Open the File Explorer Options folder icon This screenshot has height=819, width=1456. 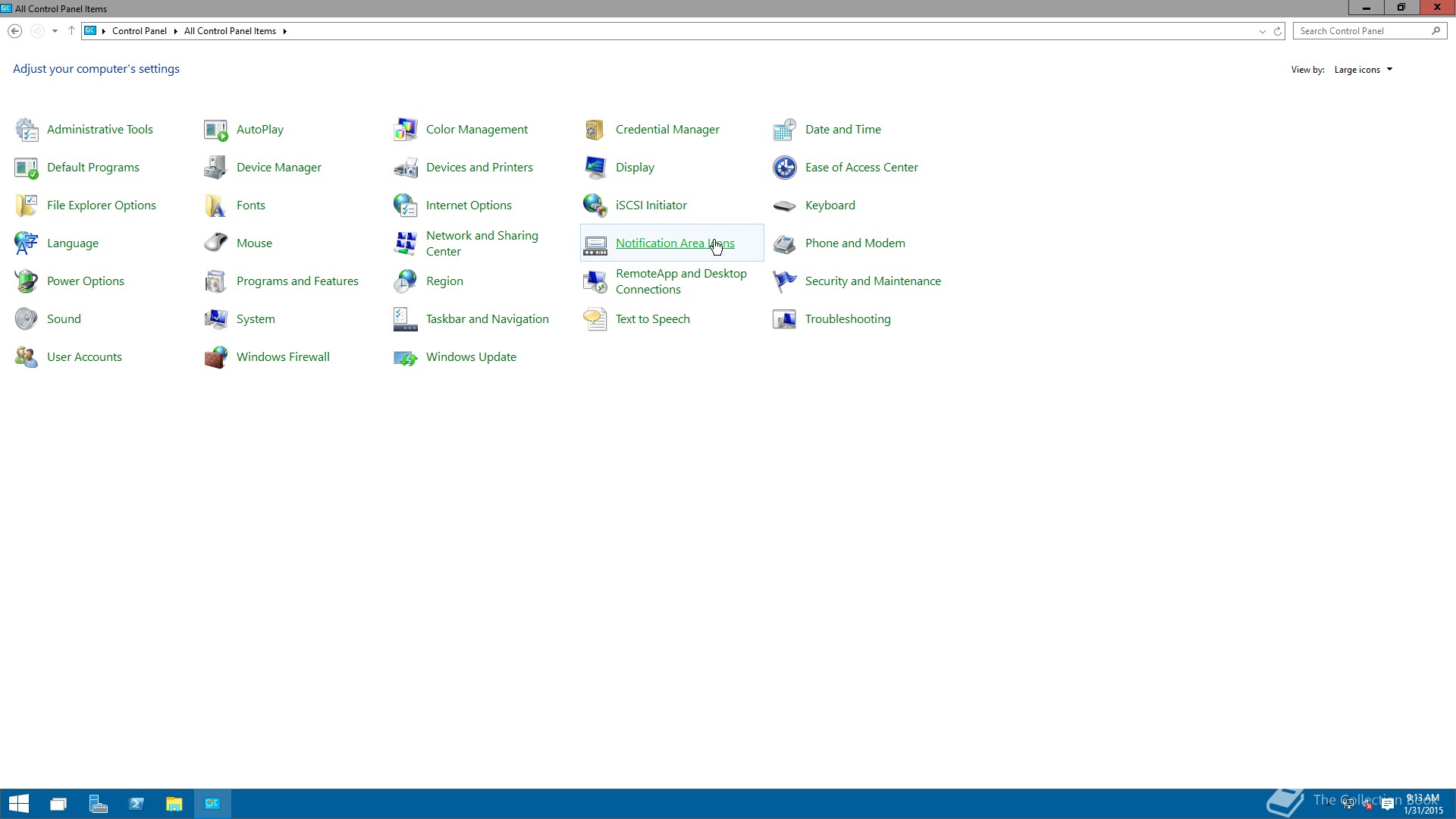27,206
